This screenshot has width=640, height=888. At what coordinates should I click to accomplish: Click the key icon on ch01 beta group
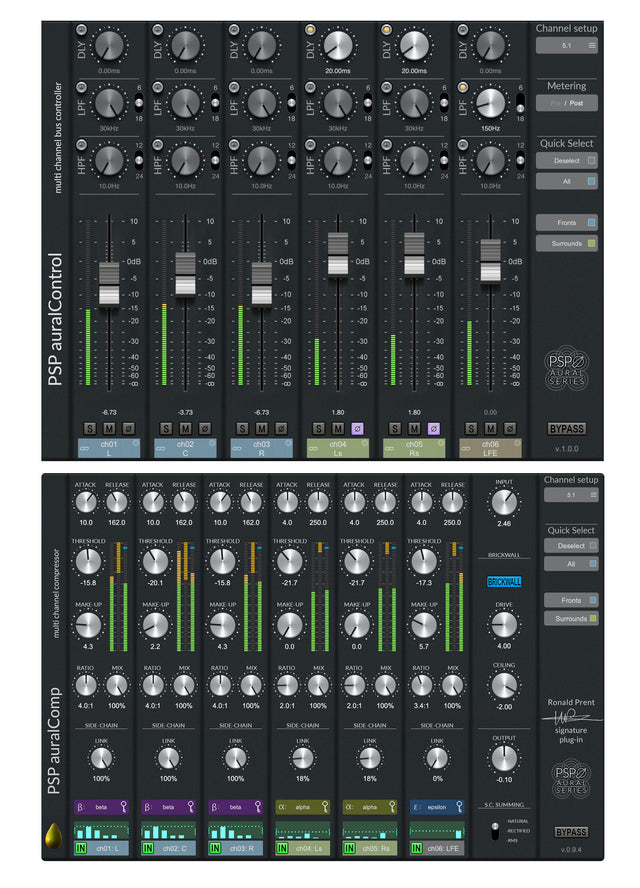tap(124, 806)
